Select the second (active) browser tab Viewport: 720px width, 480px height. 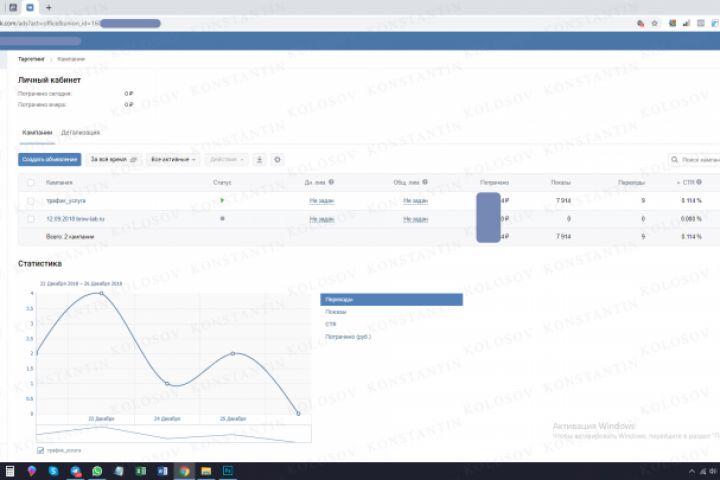pyautogui.click(x=30, y=7)
